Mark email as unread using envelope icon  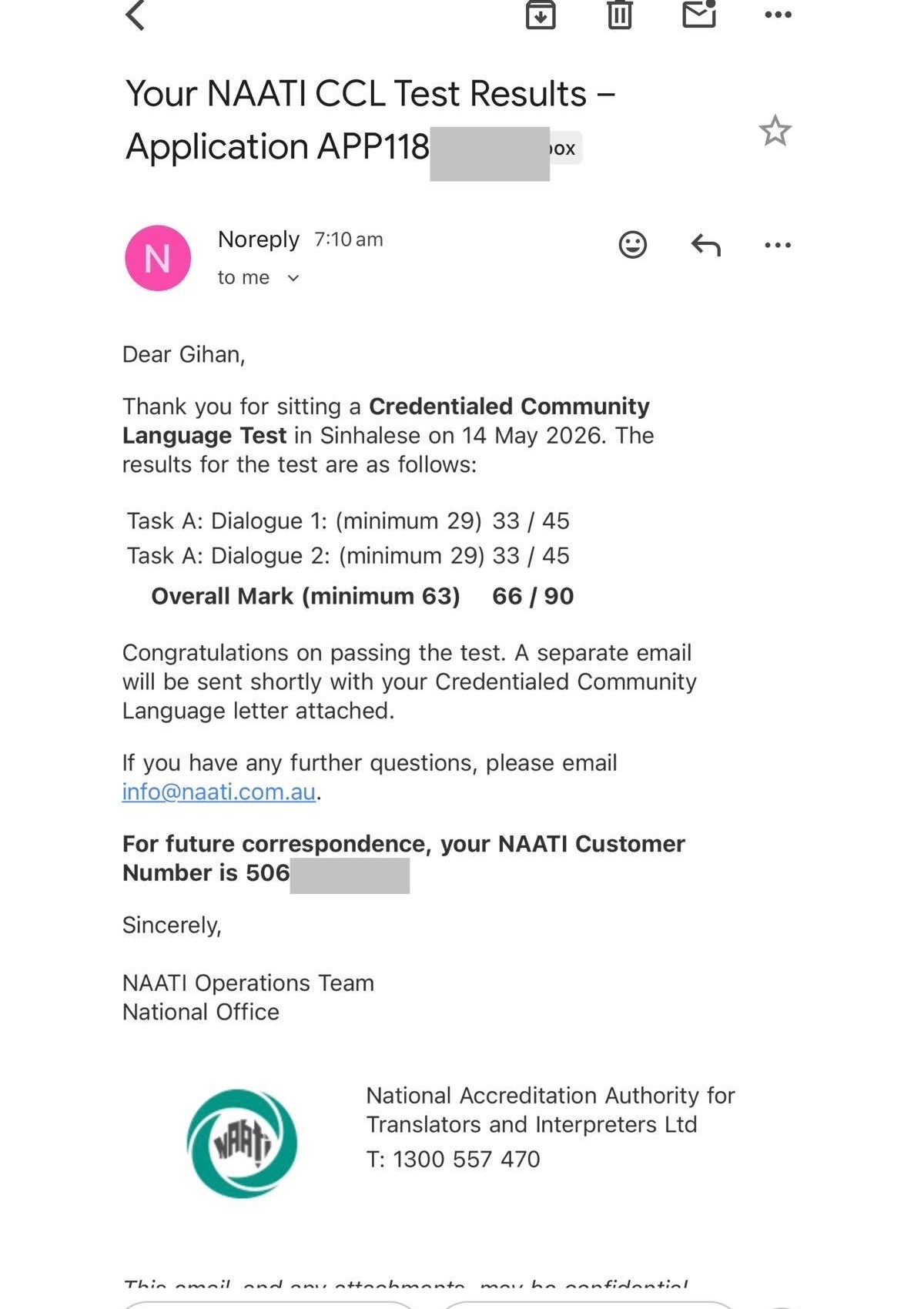coord(700,13)
